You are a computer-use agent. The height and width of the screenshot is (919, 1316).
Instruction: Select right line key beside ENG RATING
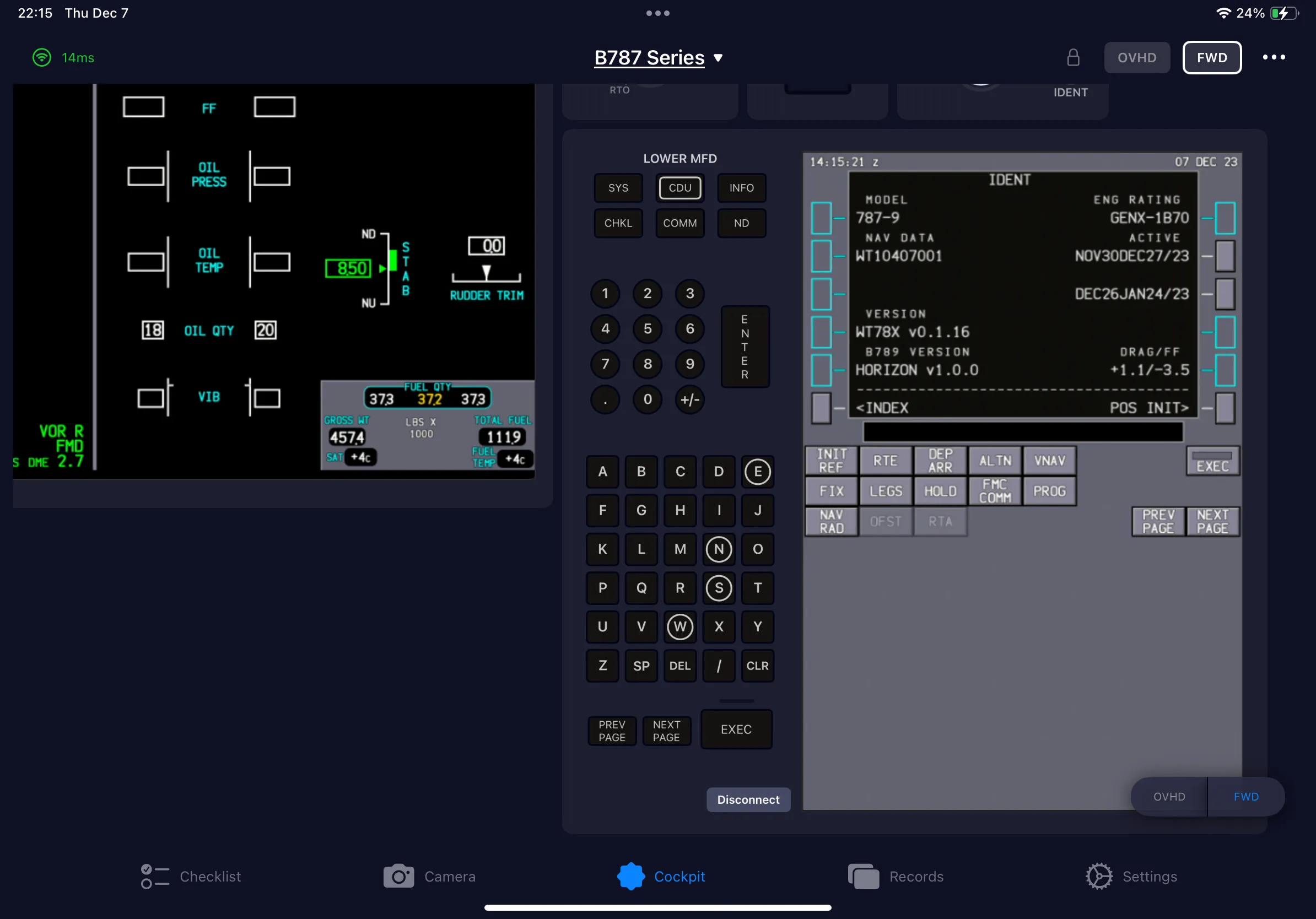click(x=1225, y=218)
